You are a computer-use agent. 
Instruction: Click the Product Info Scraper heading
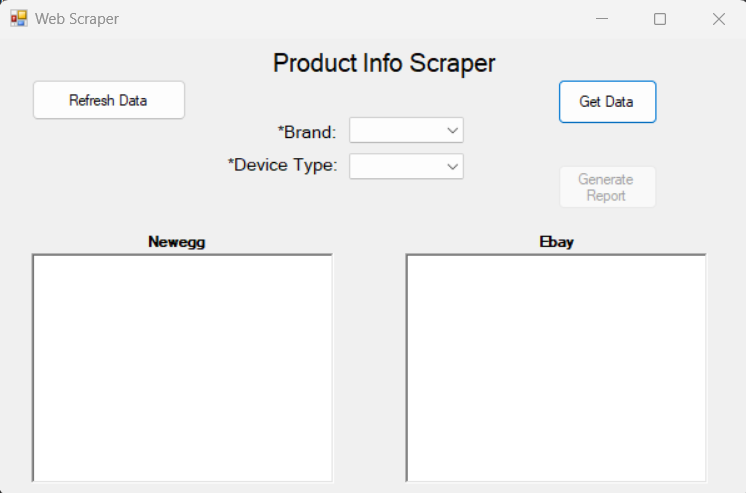tap(384, 63)
